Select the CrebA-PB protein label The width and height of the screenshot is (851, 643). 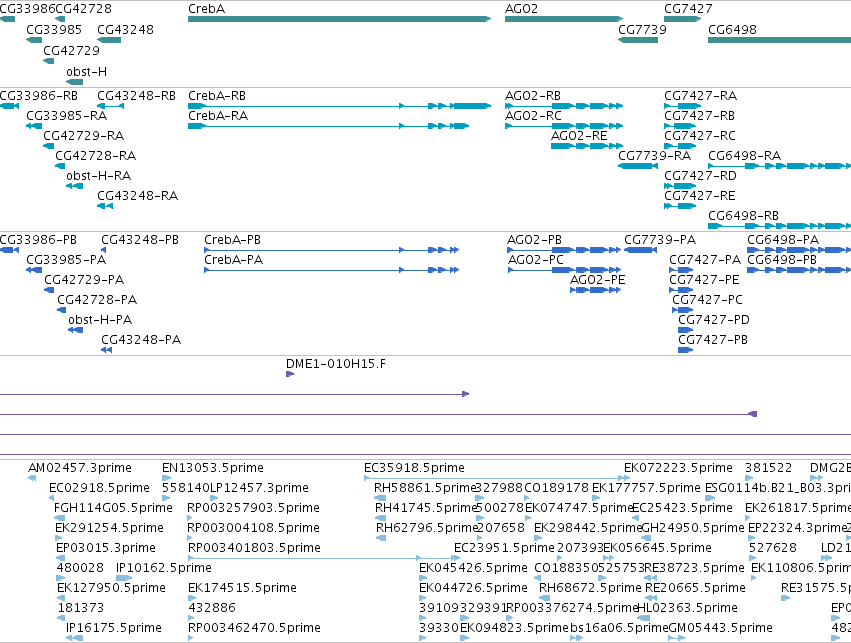232,240
